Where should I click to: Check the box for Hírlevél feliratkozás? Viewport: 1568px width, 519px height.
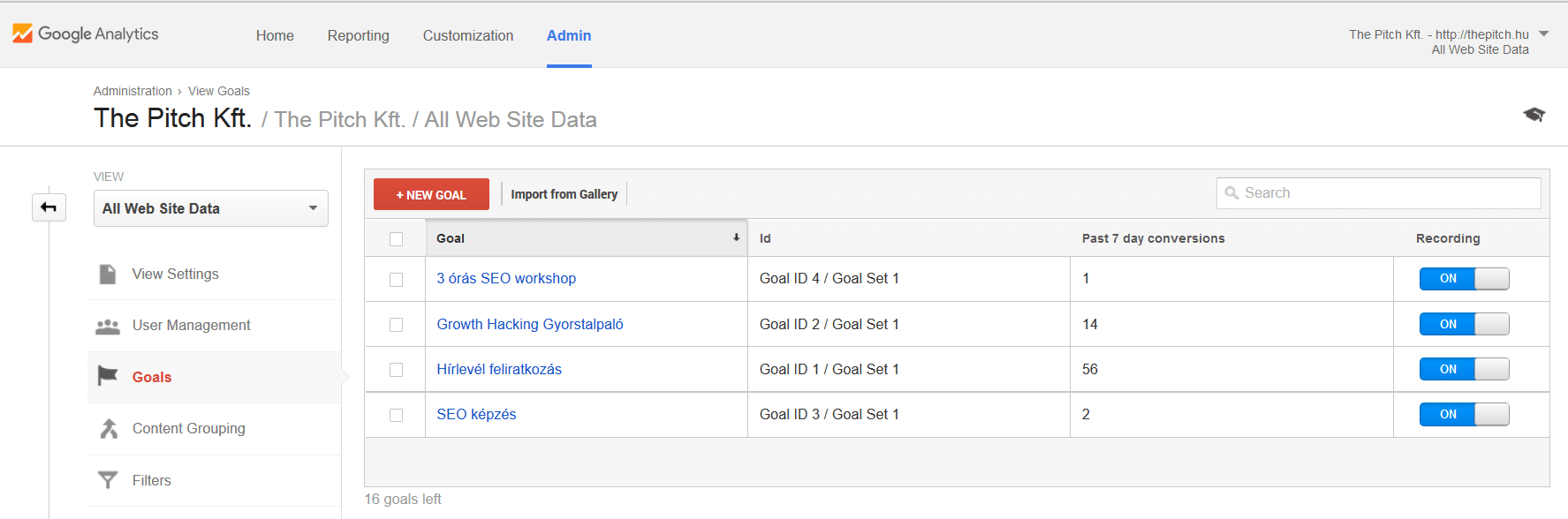[396, 370]
